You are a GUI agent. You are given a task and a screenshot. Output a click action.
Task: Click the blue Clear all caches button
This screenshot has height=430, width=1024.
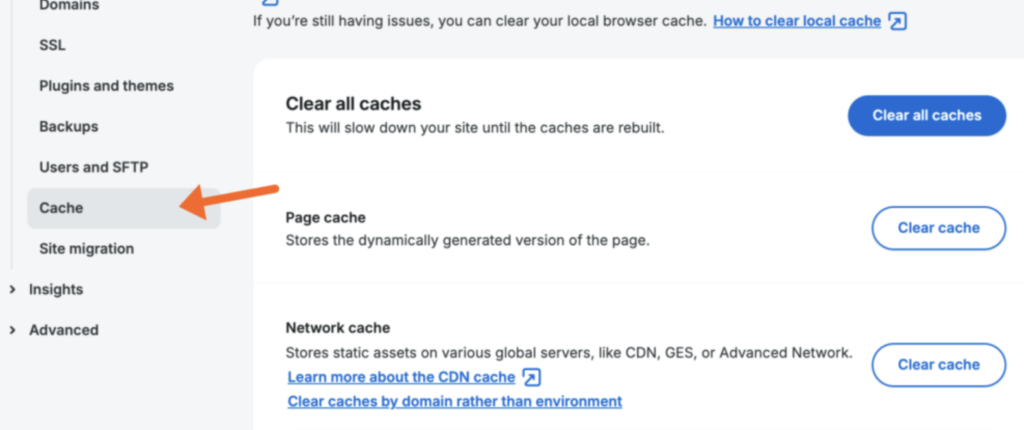coord(927,116)
